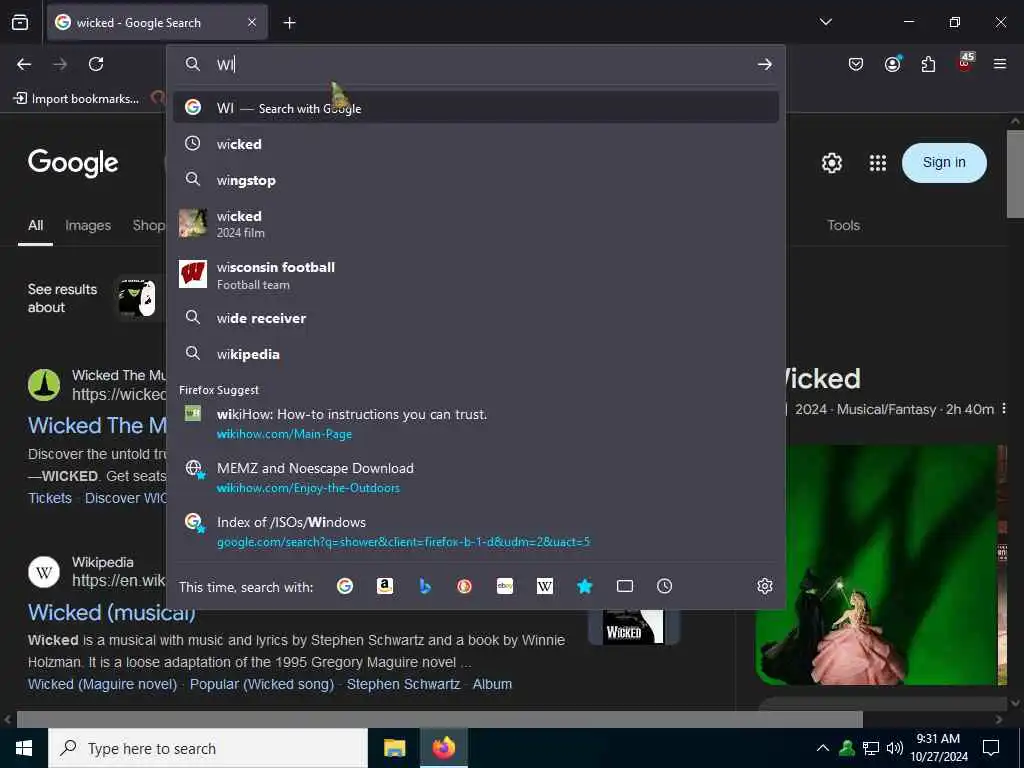1024x768 pixels.
Task: Click the Go arrow in address bar
Action: click(x=765, y=64)
